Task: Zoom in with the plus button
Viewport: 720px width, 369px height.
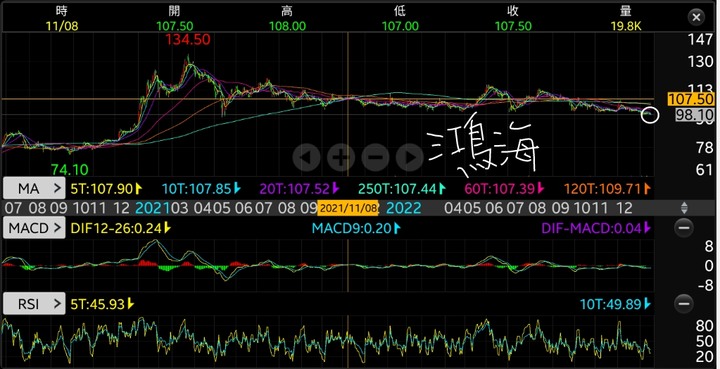Action: click(341, 157)
